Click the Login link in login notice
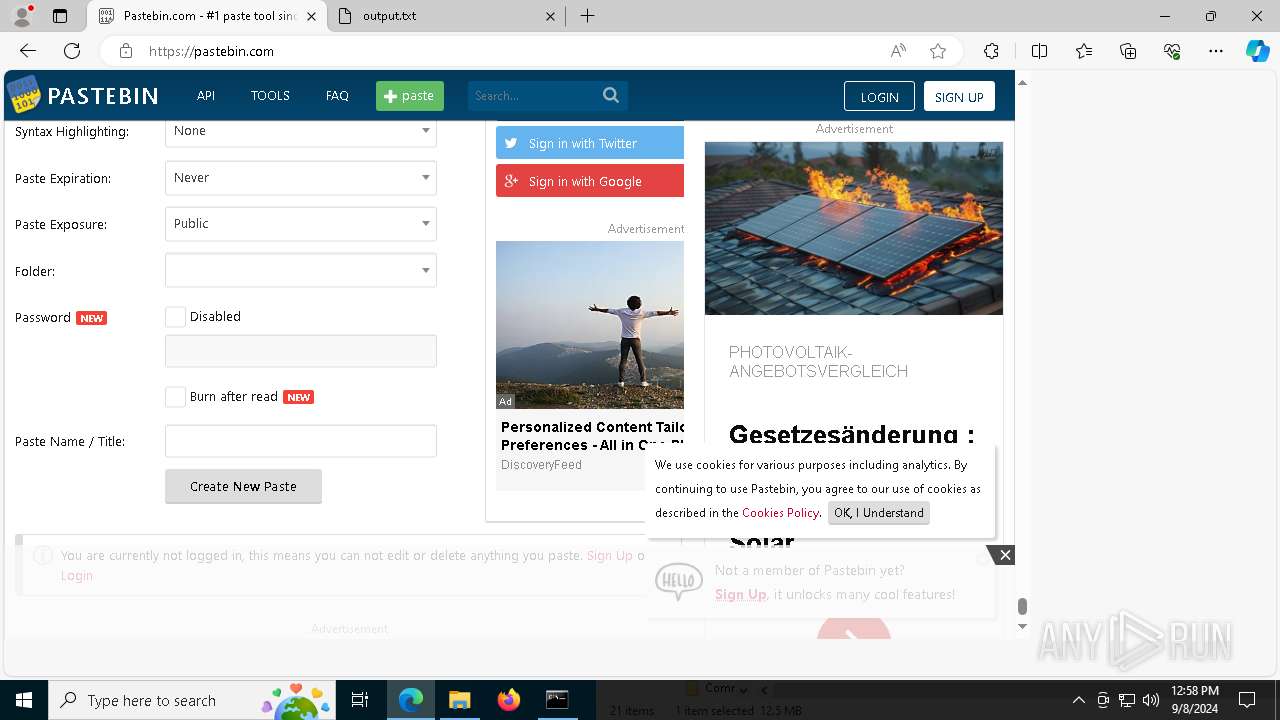Viewport: 1280px width, 720px height. [77, 576]
